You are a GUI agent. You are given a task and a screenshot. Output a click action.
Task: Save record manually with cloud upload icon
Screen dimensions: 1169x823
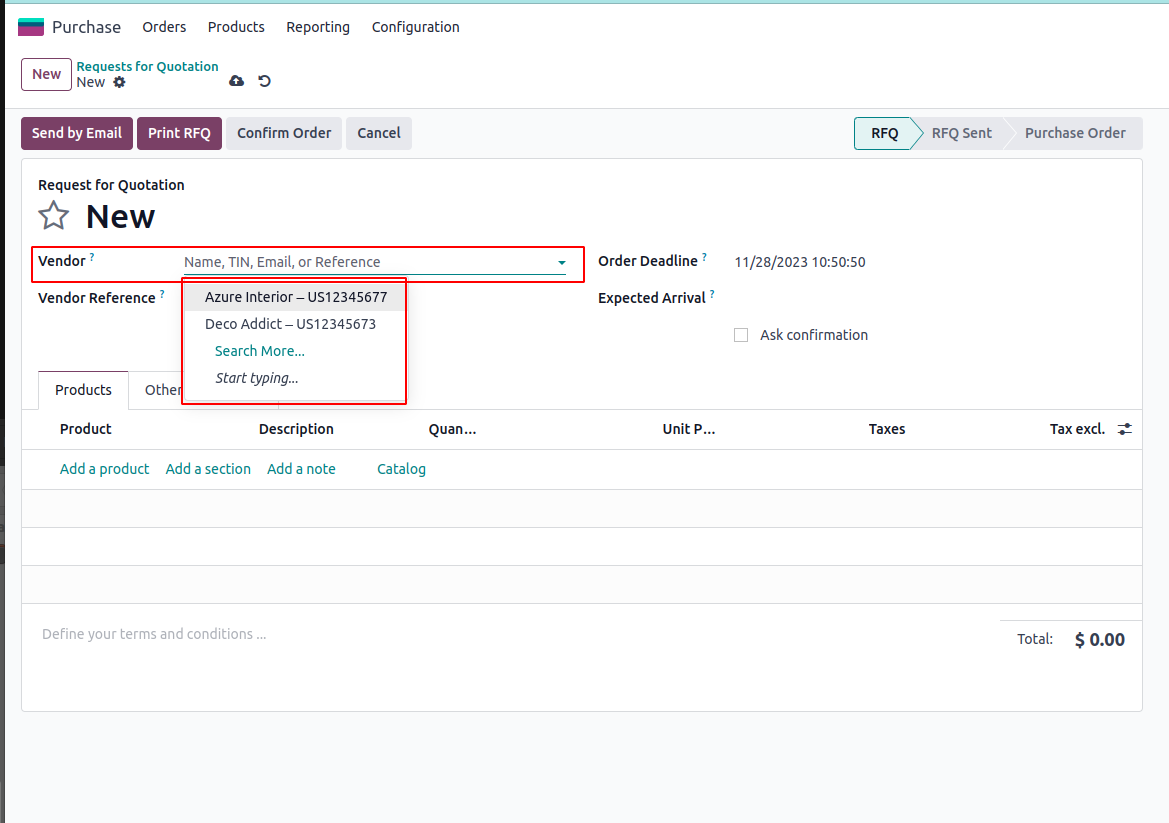[236, 81]
